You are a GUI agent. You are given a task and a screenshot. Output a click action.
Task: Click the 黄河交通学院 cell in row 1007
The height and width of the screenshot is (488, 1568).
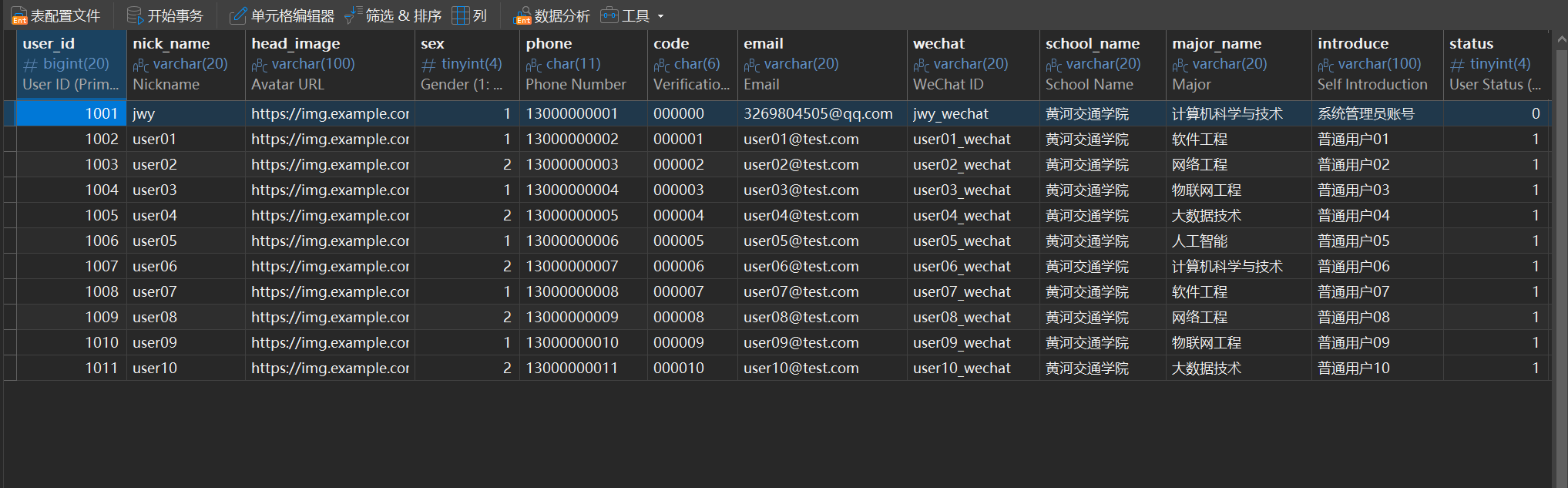[x=1103, y=266]
